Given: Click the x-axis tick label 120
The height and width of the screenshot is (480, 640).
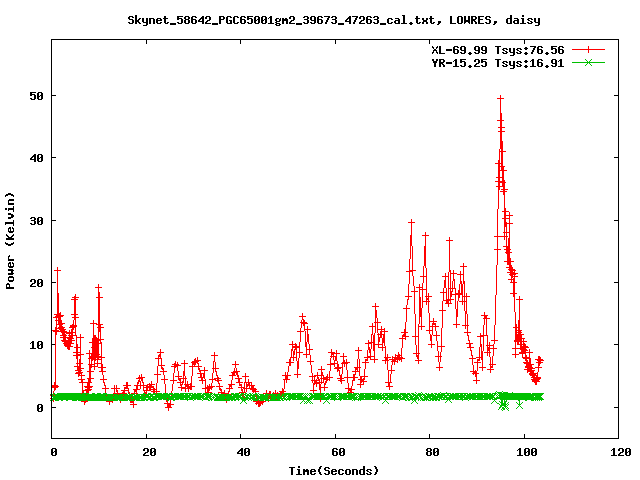Looking at the screenshot, I should pyautogui.click(x=621, y=452).
